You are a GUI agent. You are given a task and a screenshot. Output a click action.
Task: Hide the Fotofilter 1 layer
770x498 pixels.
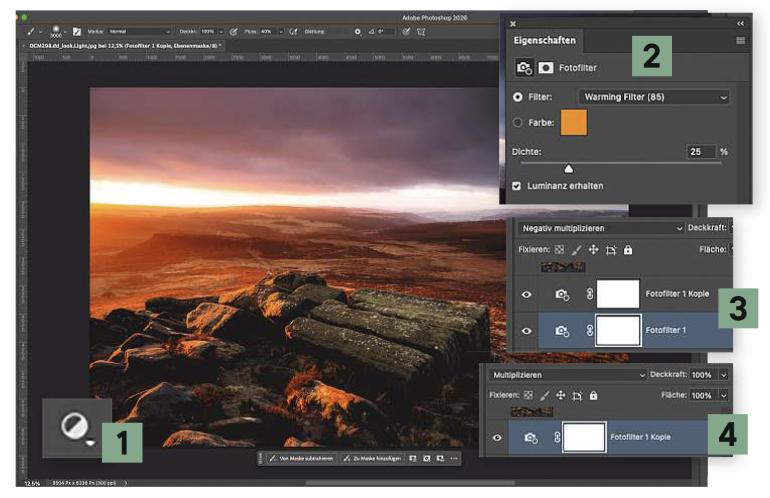(526, 331)
